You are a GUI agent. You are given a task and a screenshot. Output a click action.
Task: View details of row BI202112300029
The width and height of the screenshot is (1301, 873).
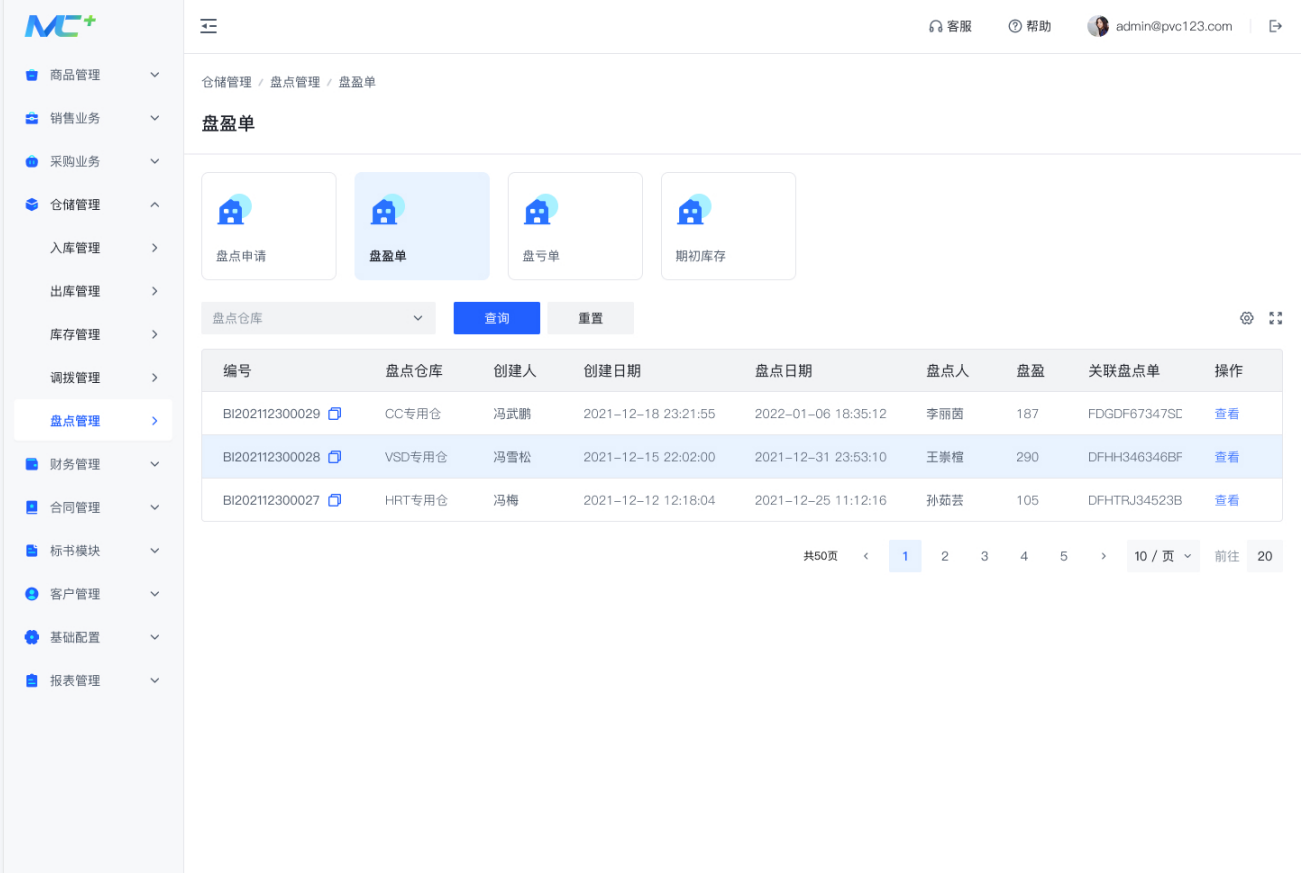(1227, 413)
